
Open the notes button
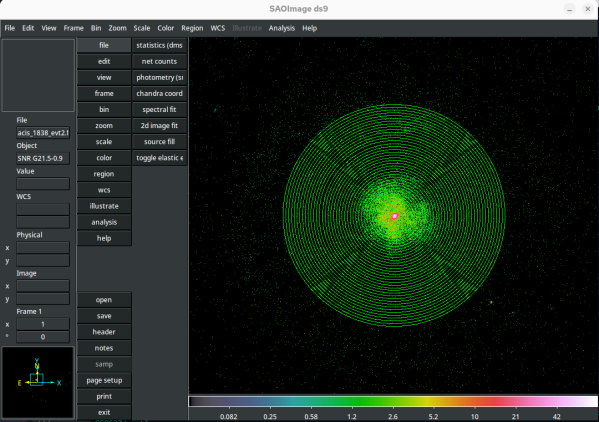coord(104,348)
